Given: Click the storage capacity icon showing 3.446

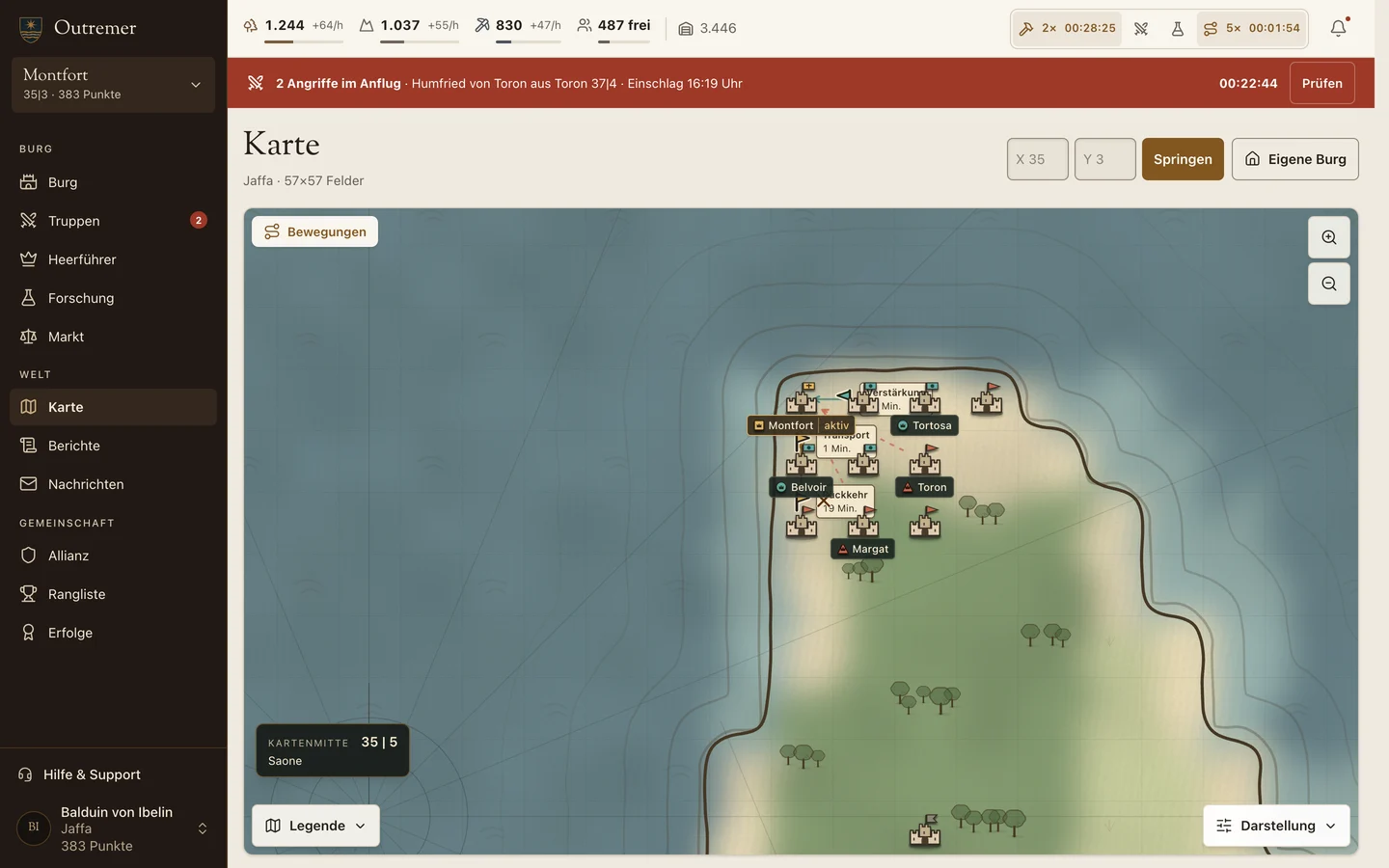Looking at the screenshot, I should pyautogui.click(x=685, y=29).
